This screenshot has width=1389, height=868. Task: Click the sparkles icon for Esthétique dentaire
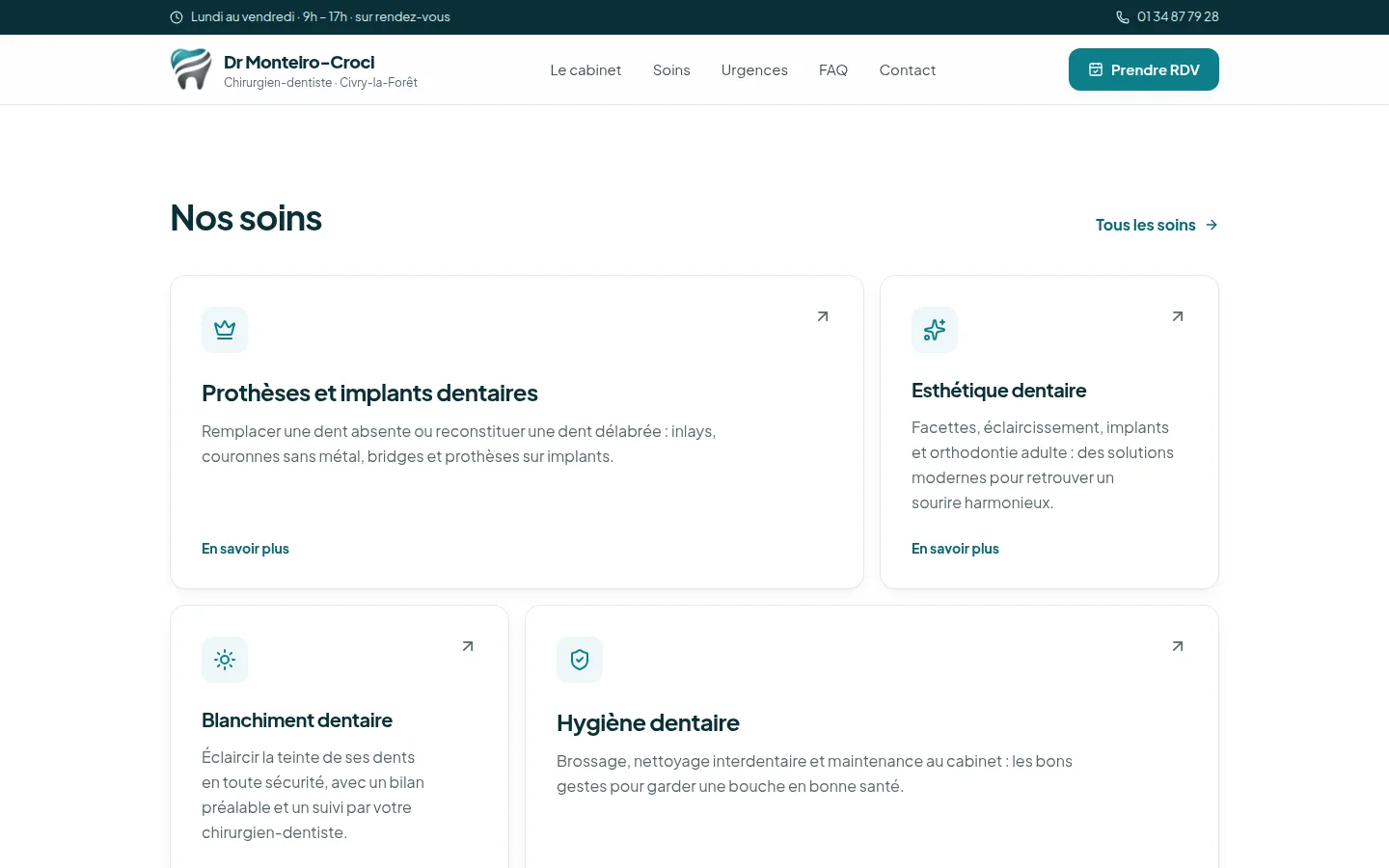[x=935, y=330]
